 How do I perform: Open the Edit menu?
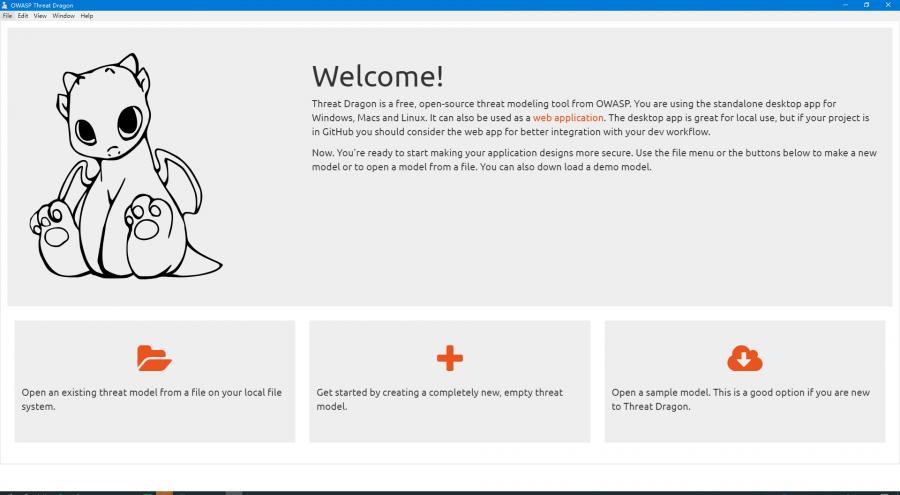(x=22, y=16)
